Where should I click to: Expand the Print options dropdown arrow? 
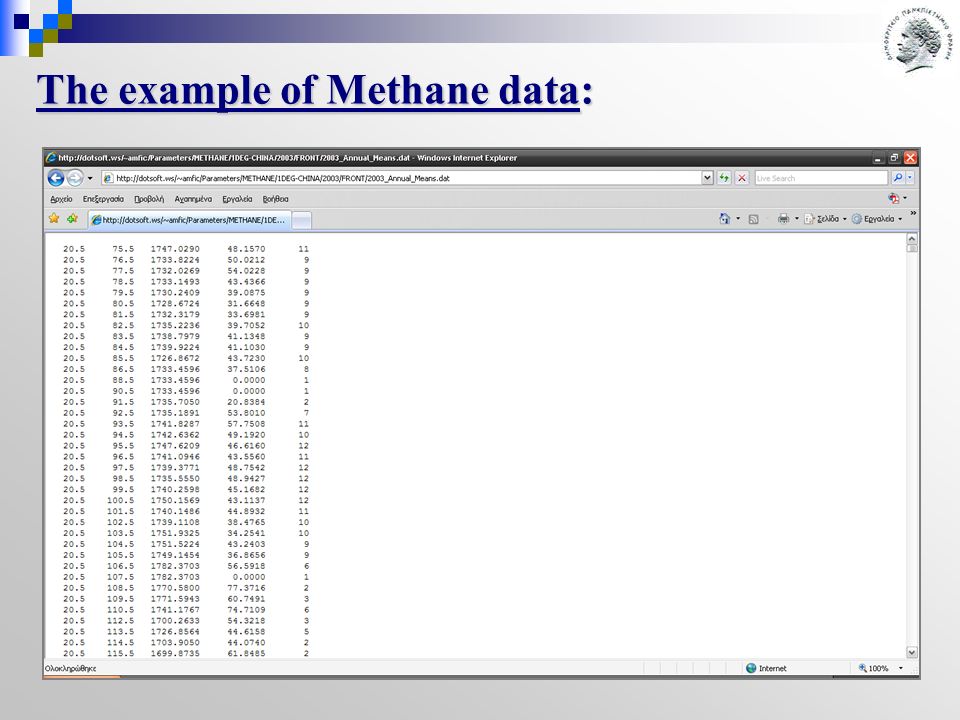797,219
